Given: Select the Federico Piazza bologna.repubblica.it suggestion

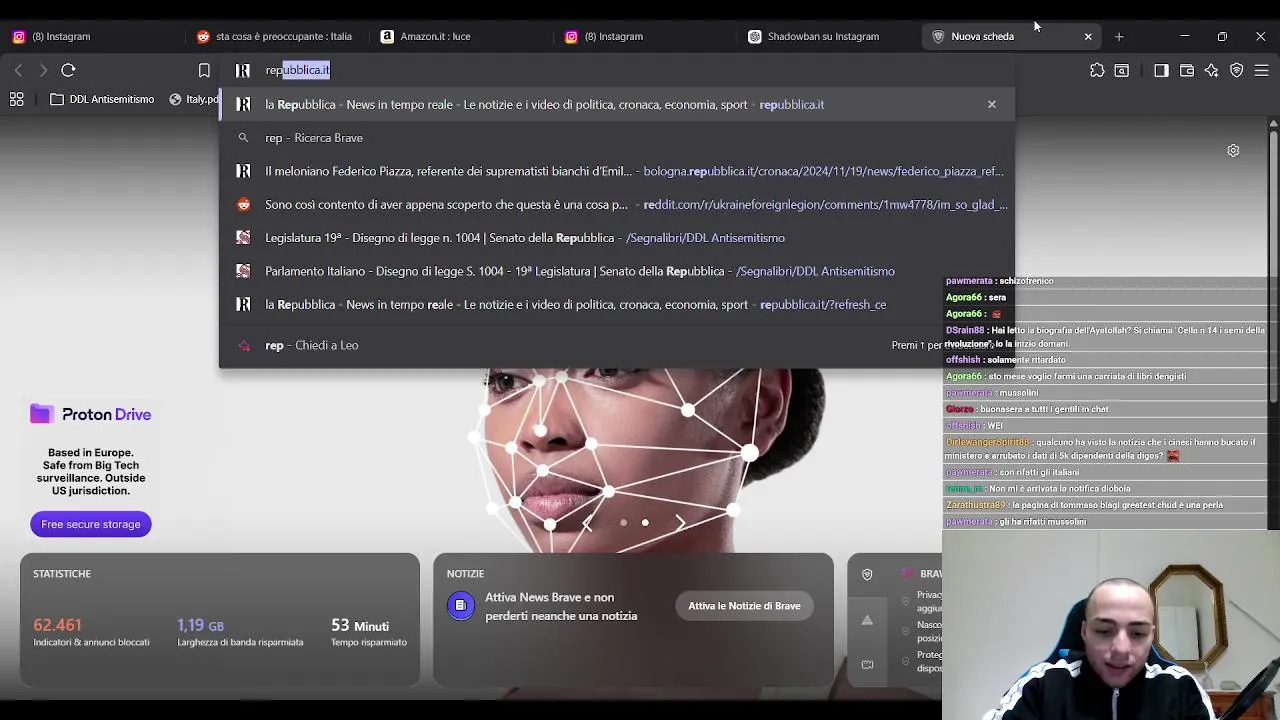Looking at the screenshot, I should tap(616, 171).
